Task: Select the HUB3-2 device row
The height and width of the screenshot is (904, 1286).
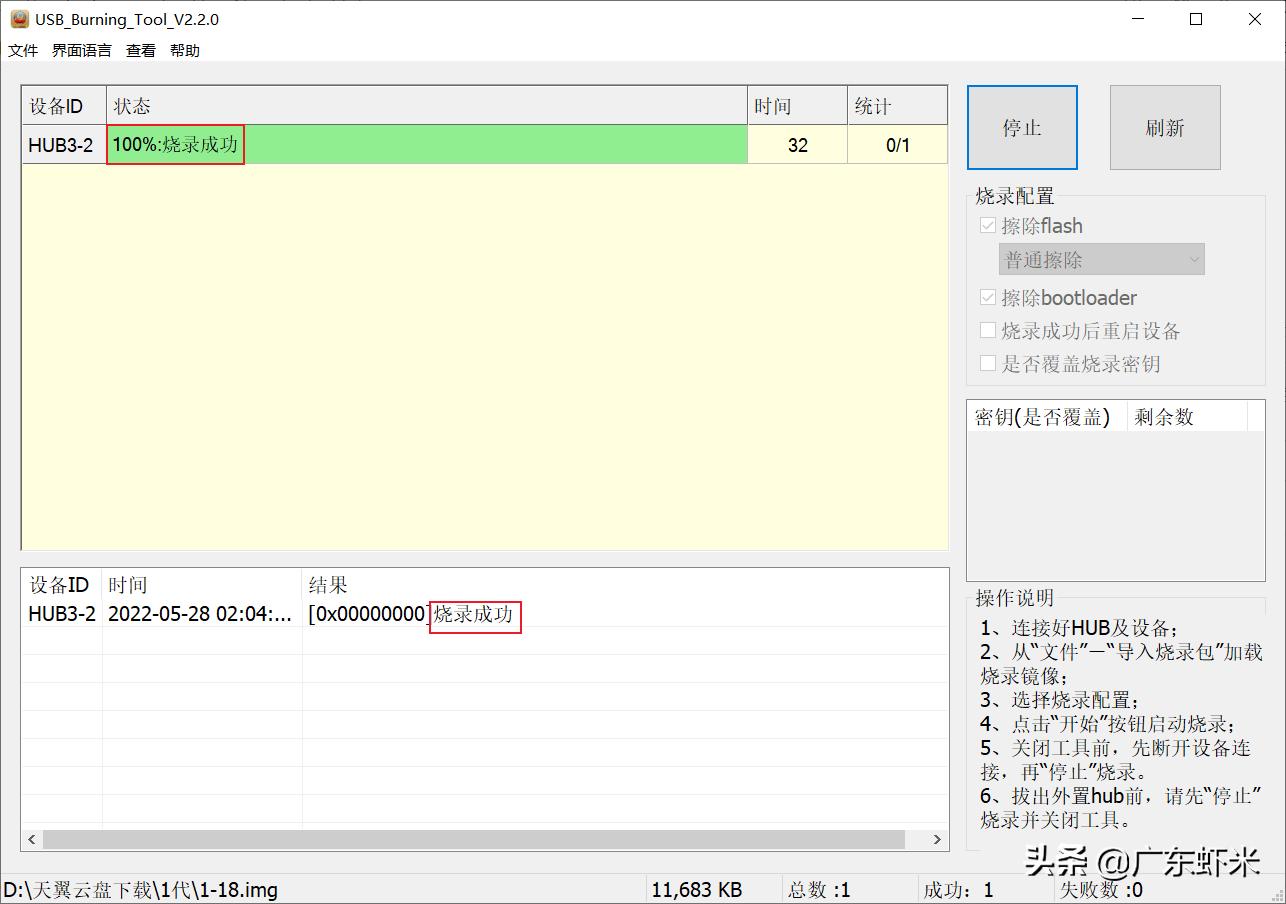Action: (x=62, y=144)
